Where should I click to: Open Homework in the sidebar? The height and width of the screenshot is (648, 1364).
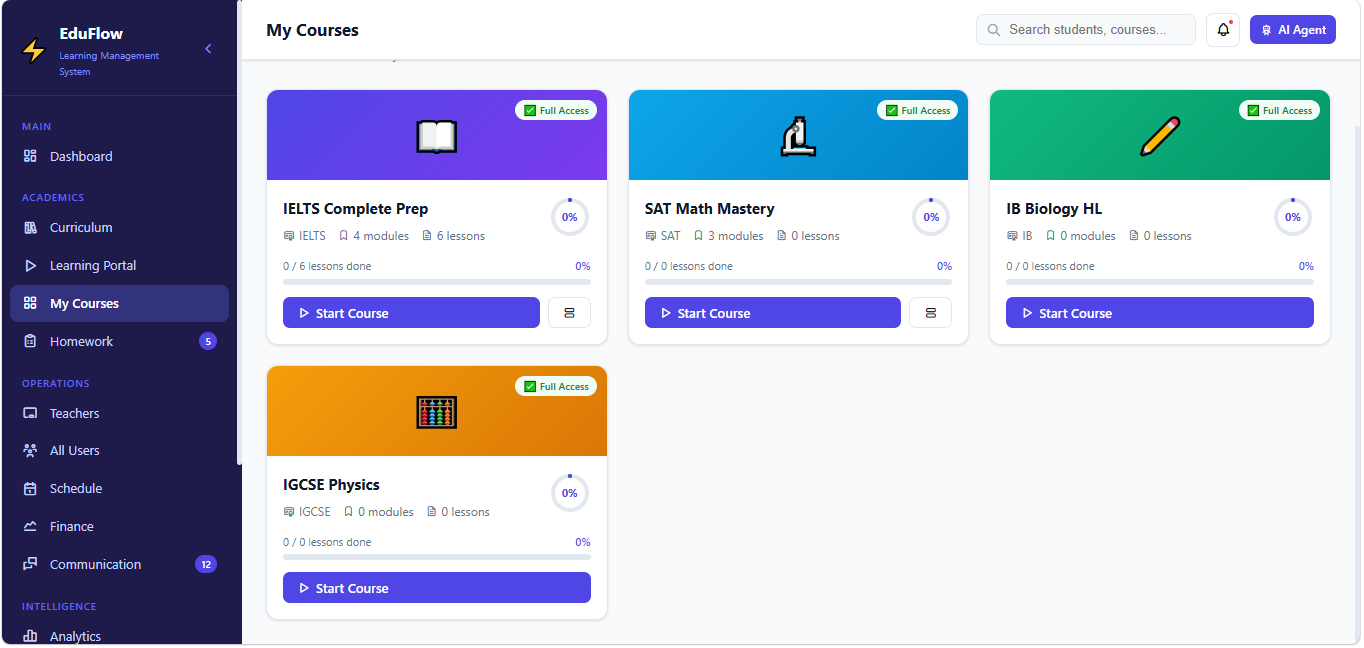click(119, 341)
